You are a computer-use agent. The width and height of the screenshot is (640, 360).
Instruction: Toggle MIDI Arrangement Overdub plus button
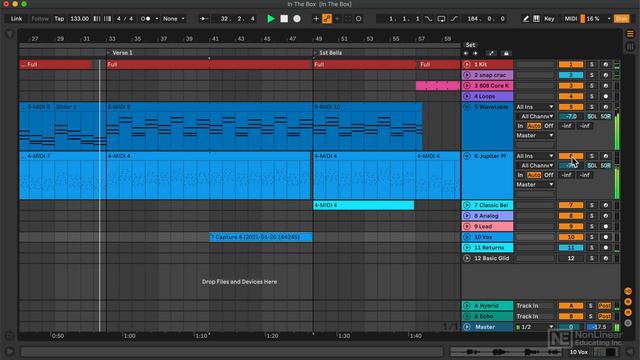(316, 19)
